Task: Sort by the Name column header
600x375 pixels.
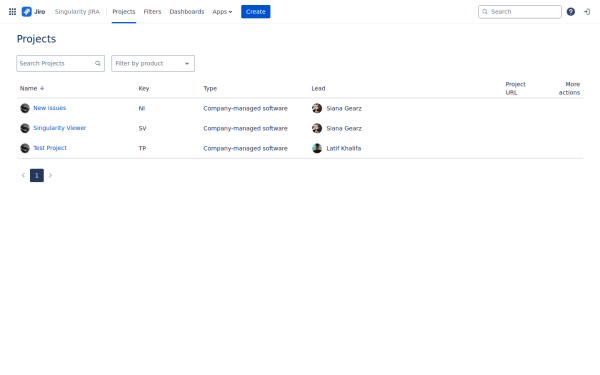Action: [x=32, y=88]
